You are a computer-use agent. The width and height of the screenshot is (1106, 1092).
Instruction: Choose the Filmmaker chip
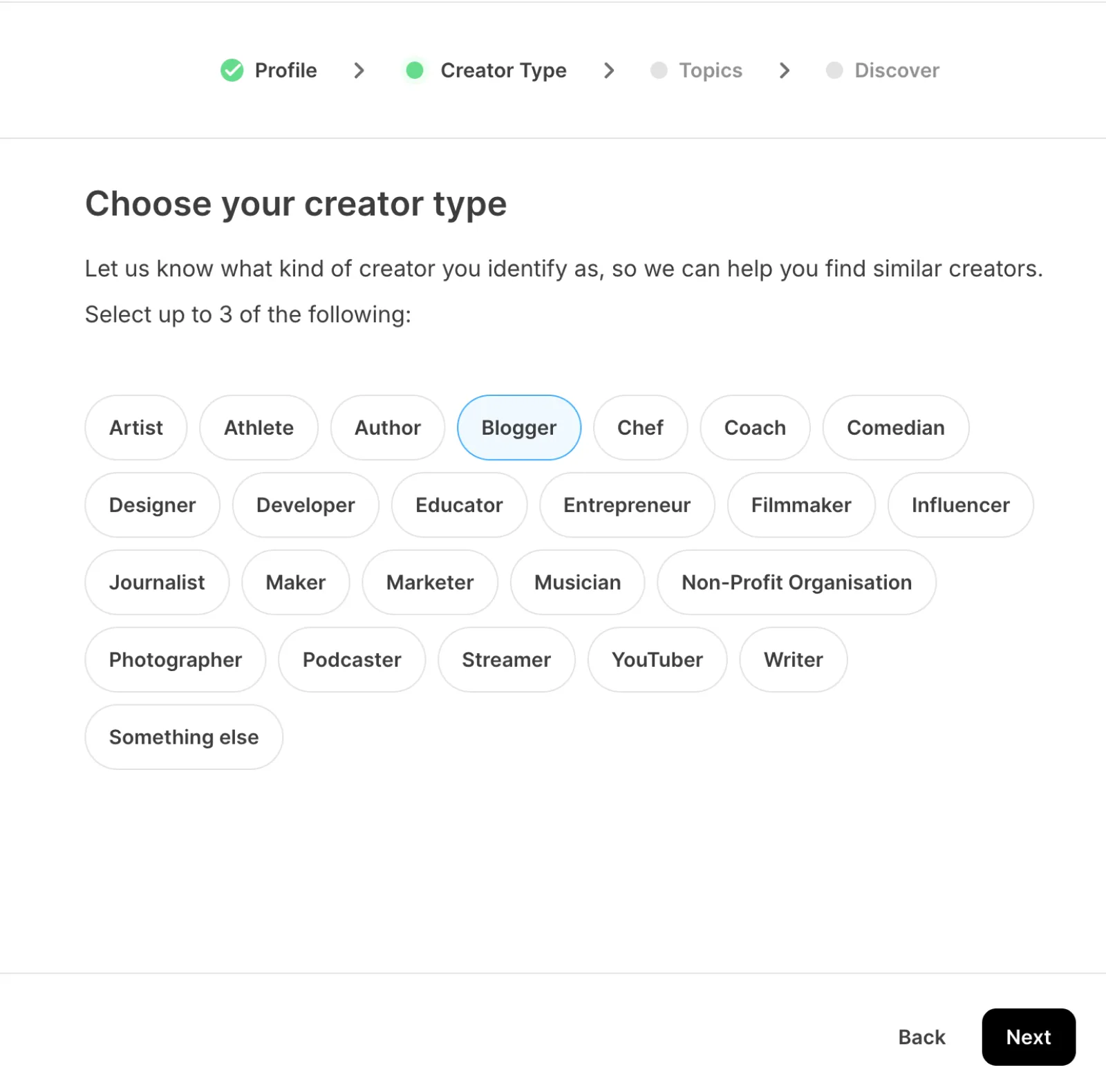(801, 505)
